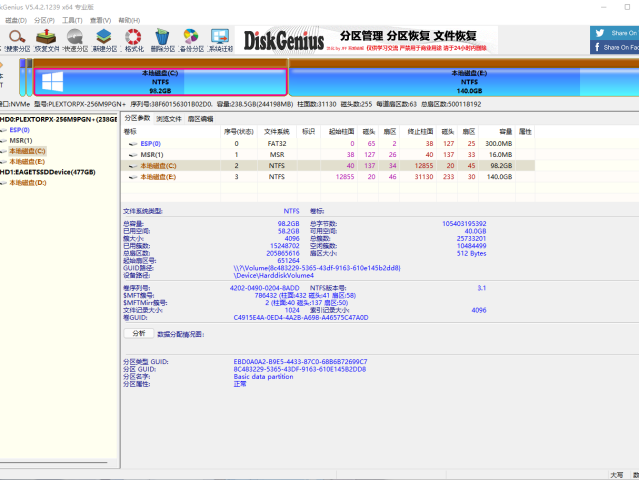The image size is (639, 480).
Task: Click drive icon of 本地磁盘(E:) table row
Action: tap(133, 177)
